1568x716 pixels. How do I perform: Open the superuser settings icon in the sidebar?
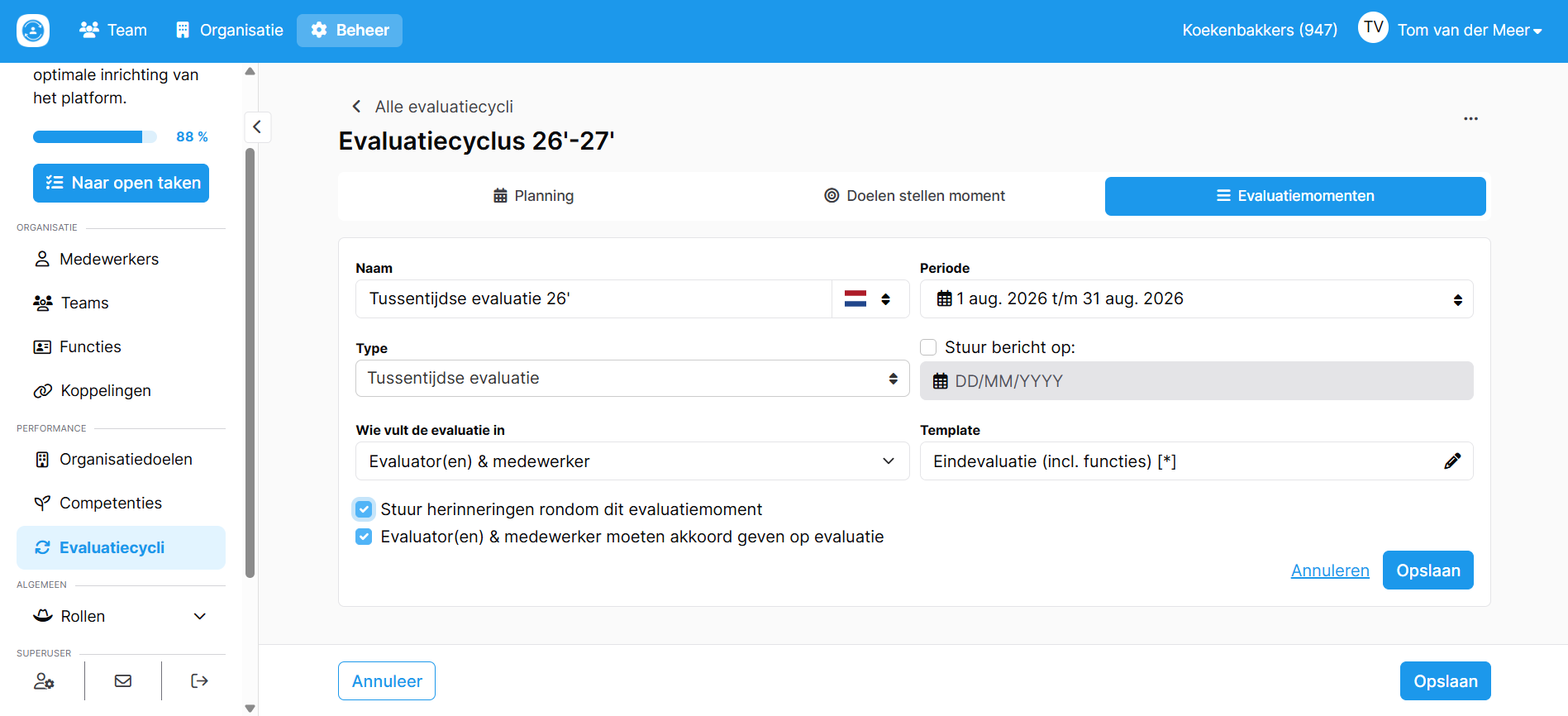click(44, 681)
